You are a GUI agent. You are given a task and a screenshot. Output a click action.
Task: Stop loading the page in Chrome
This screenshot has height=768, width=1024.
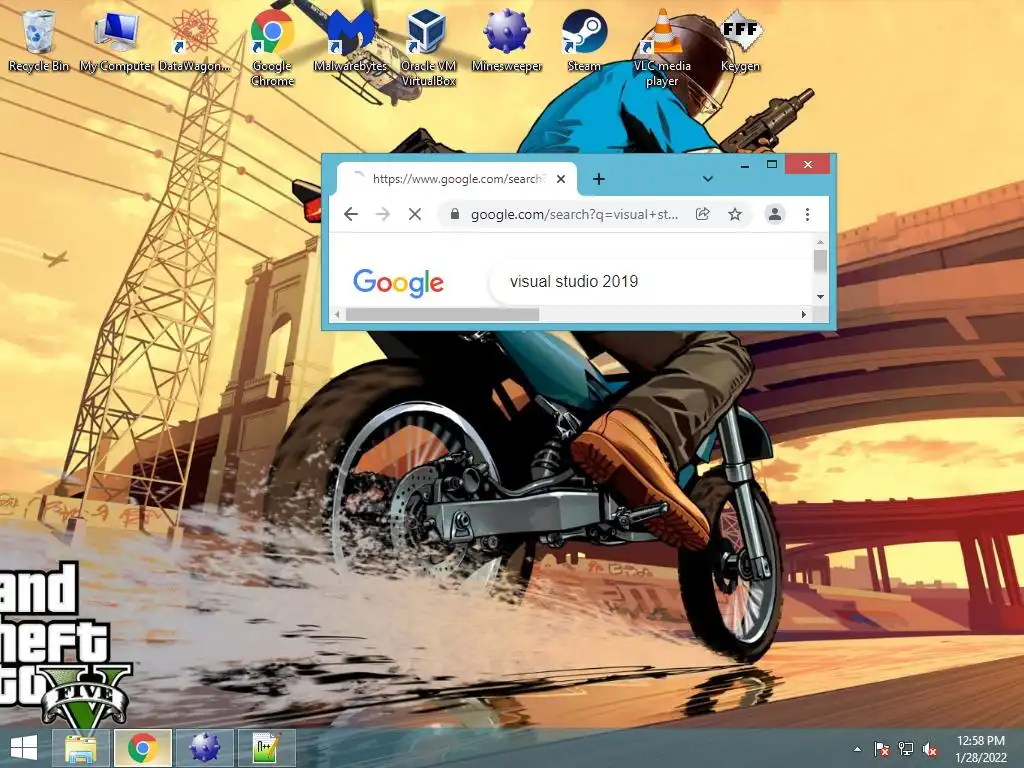click(x=415, y=214)
